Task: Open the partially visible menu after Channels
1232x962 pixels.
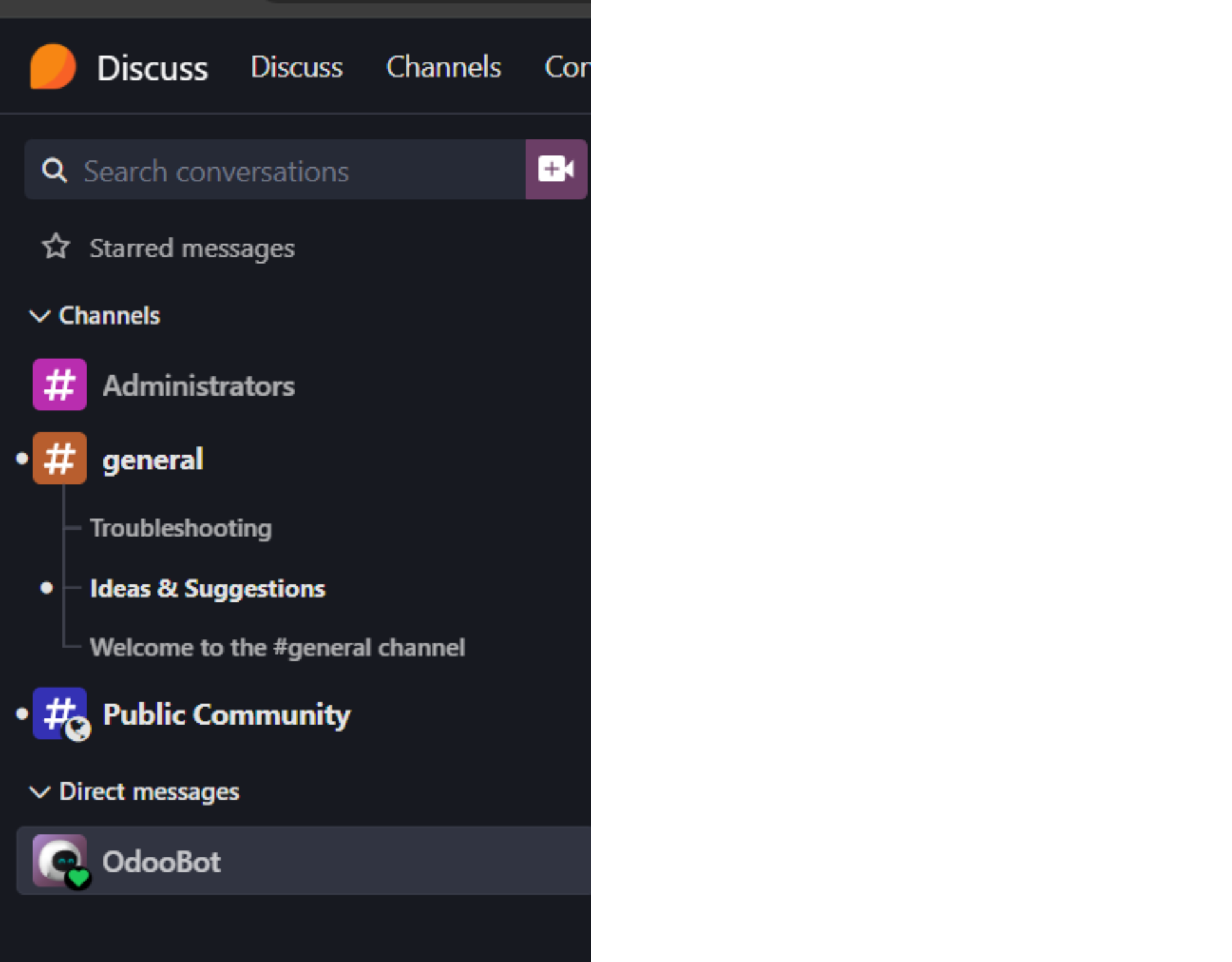Action: [x=567, y=67]
